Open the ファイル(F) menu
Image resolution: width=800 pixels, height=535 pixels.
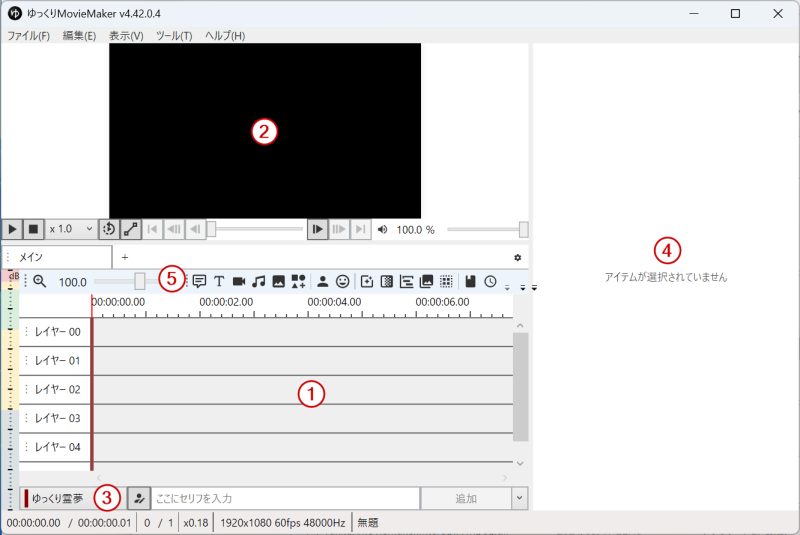[x=28, y=35]
